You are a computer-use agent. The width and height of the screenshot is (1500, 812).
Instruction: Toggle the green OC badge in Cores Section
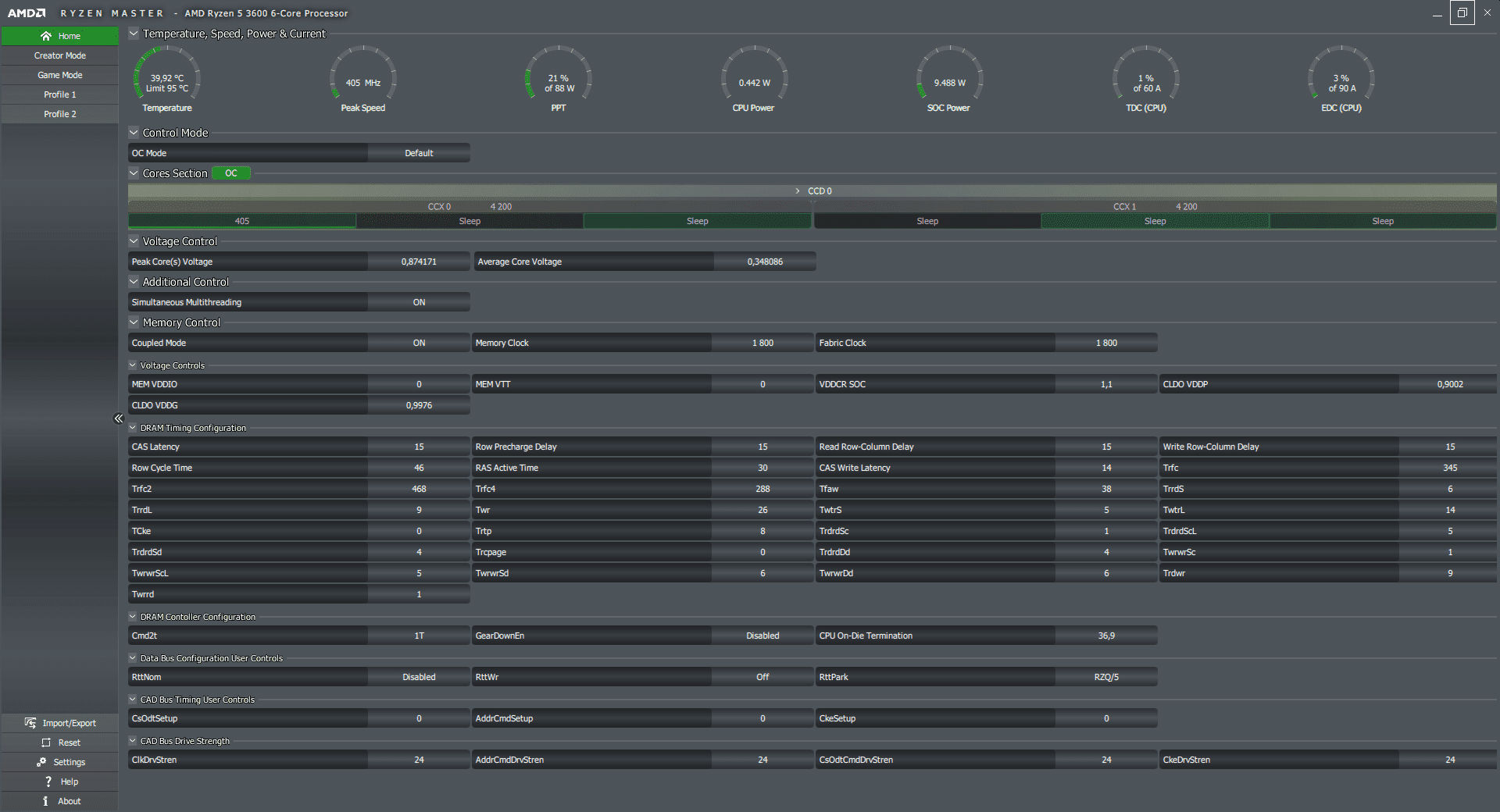pos(231,173)
